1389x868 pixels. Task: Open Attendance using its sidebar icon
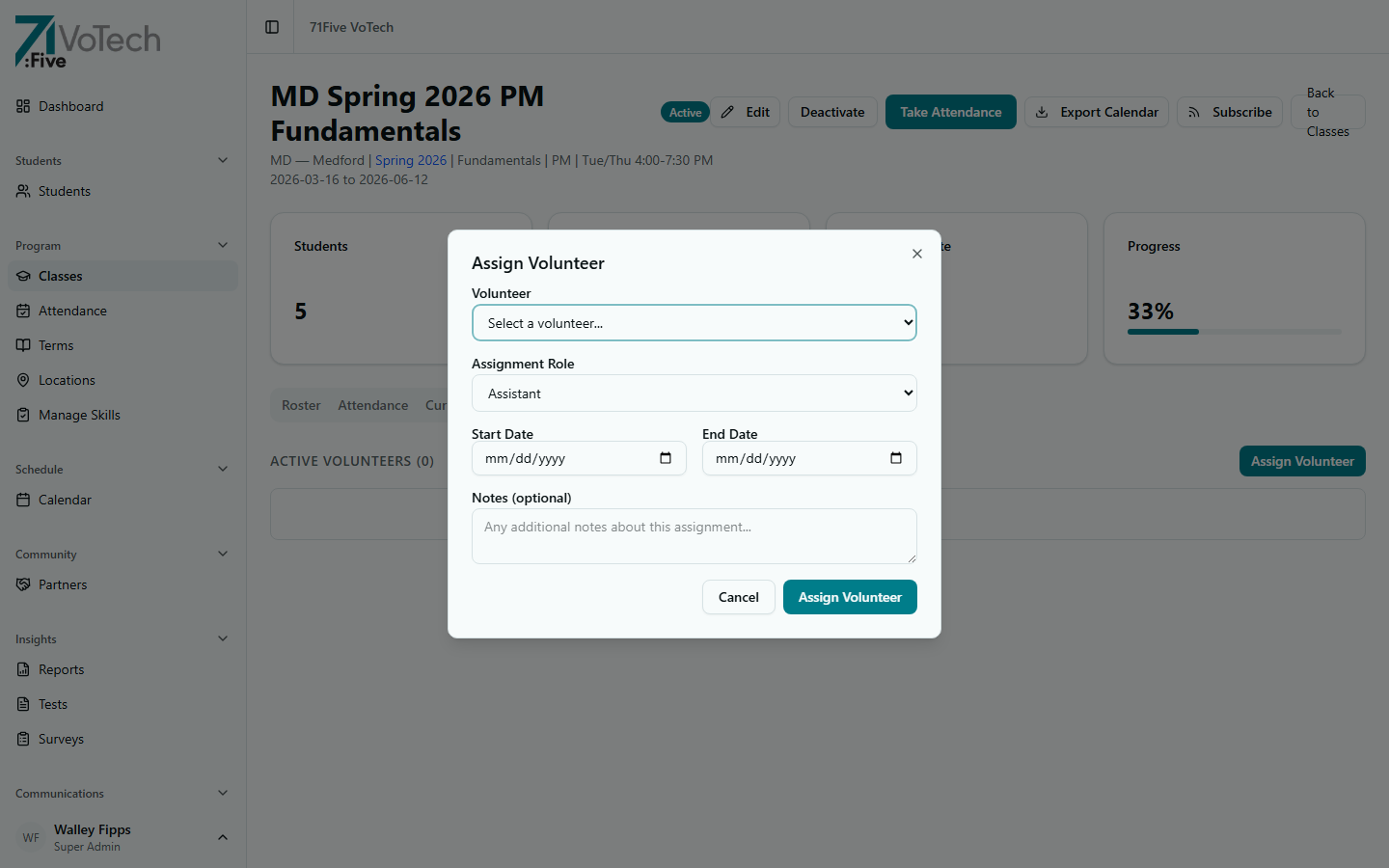pos(23,311)
